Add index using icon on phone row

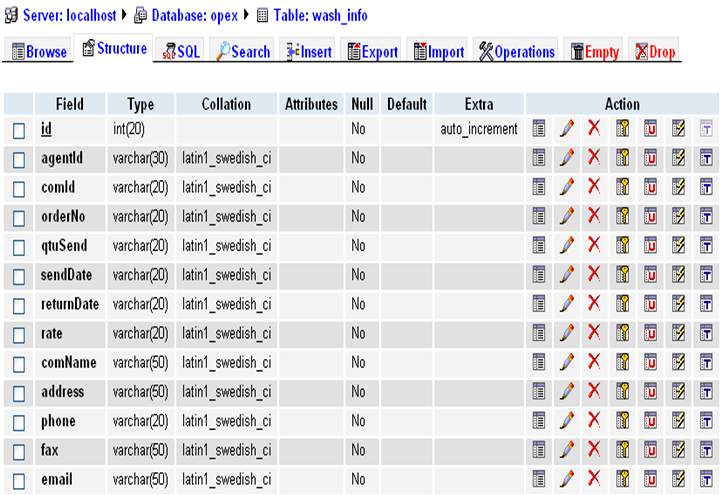tap(677, 421)
